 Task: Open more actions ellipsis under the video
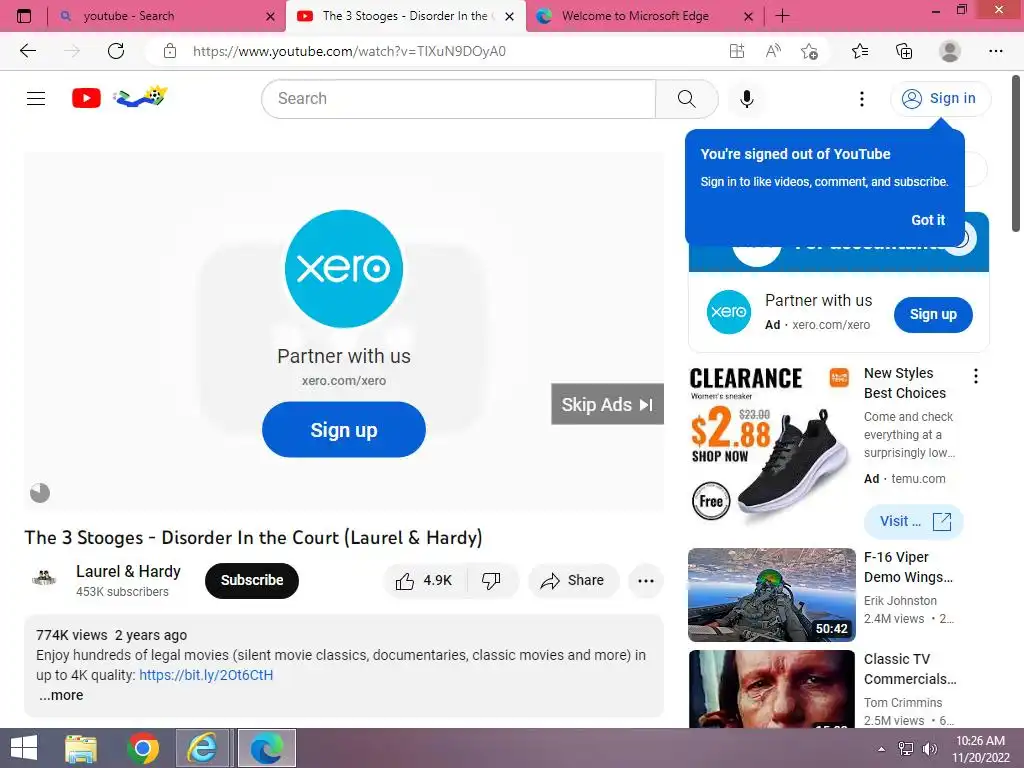coord(646,581)
